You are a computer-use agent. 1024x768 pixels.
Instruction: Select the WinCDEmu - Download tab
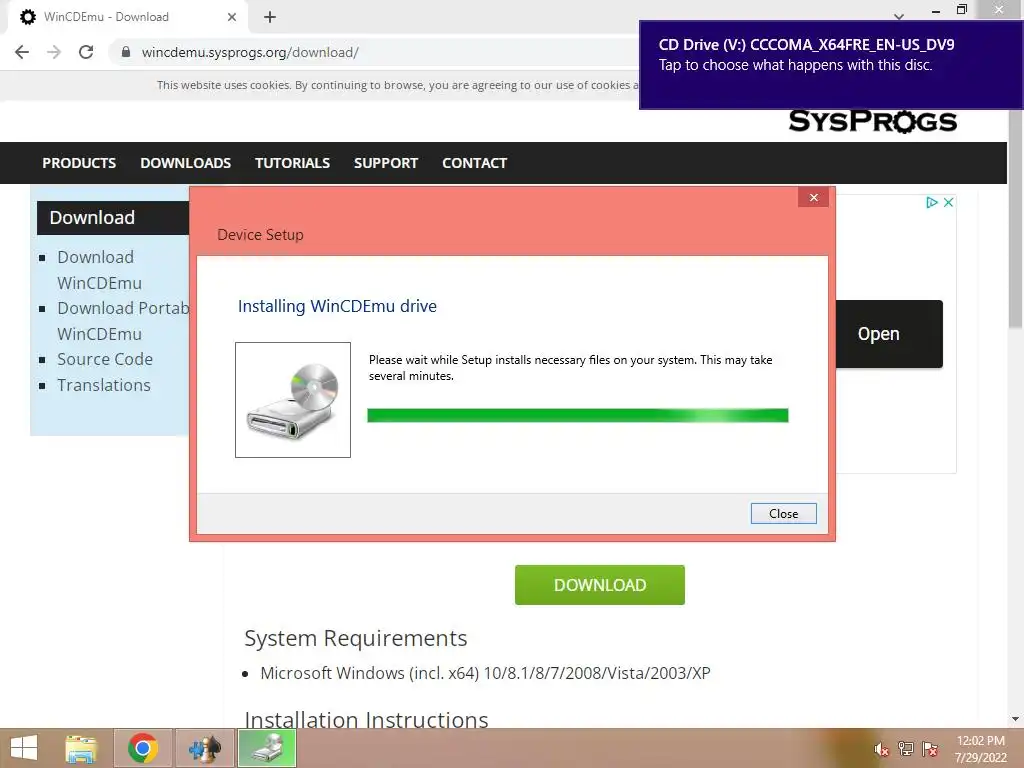pyautogui.click(x=127, y=17)
